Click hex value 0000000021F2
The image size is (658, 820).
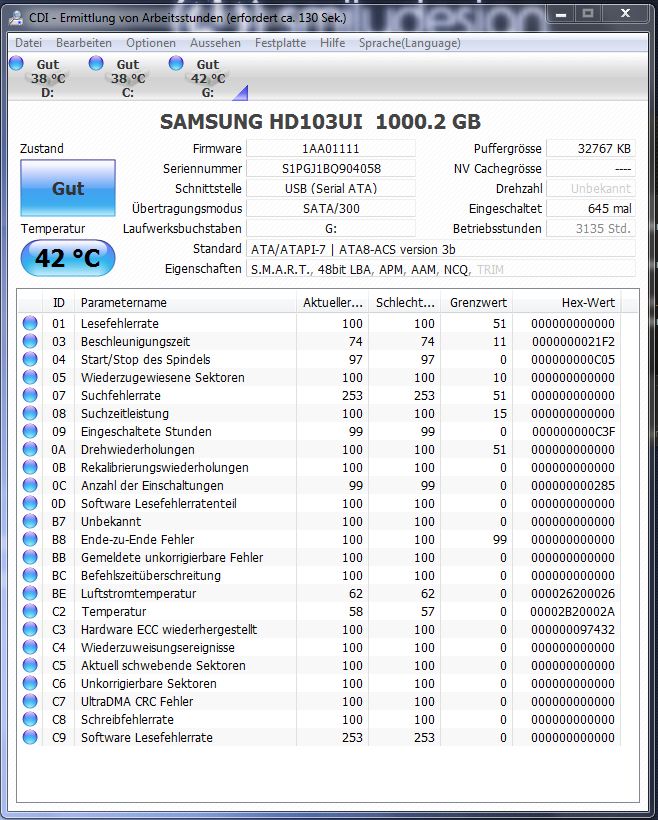click(573, 341)
